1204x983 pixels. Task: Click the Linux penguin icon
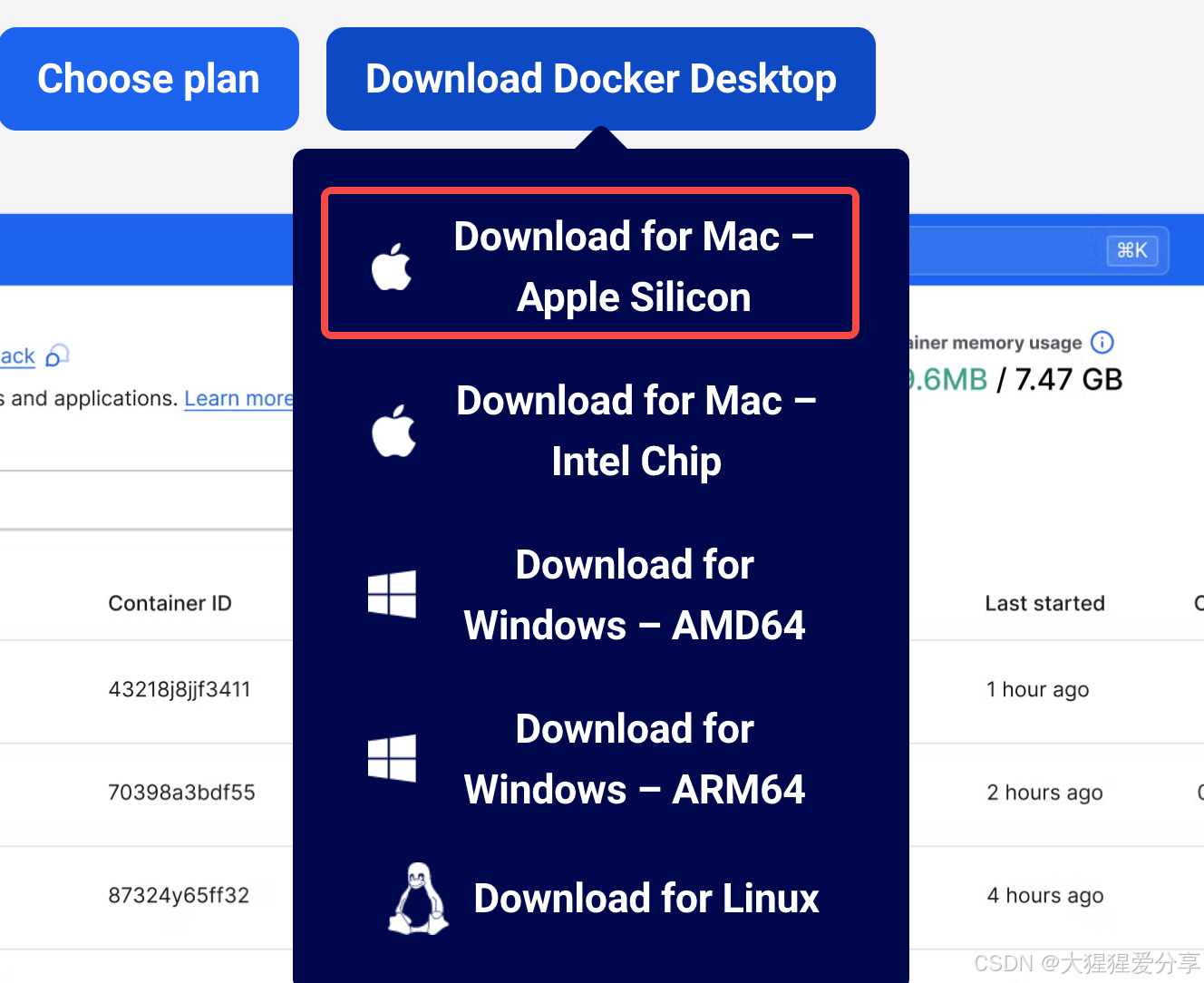[418, 899]
